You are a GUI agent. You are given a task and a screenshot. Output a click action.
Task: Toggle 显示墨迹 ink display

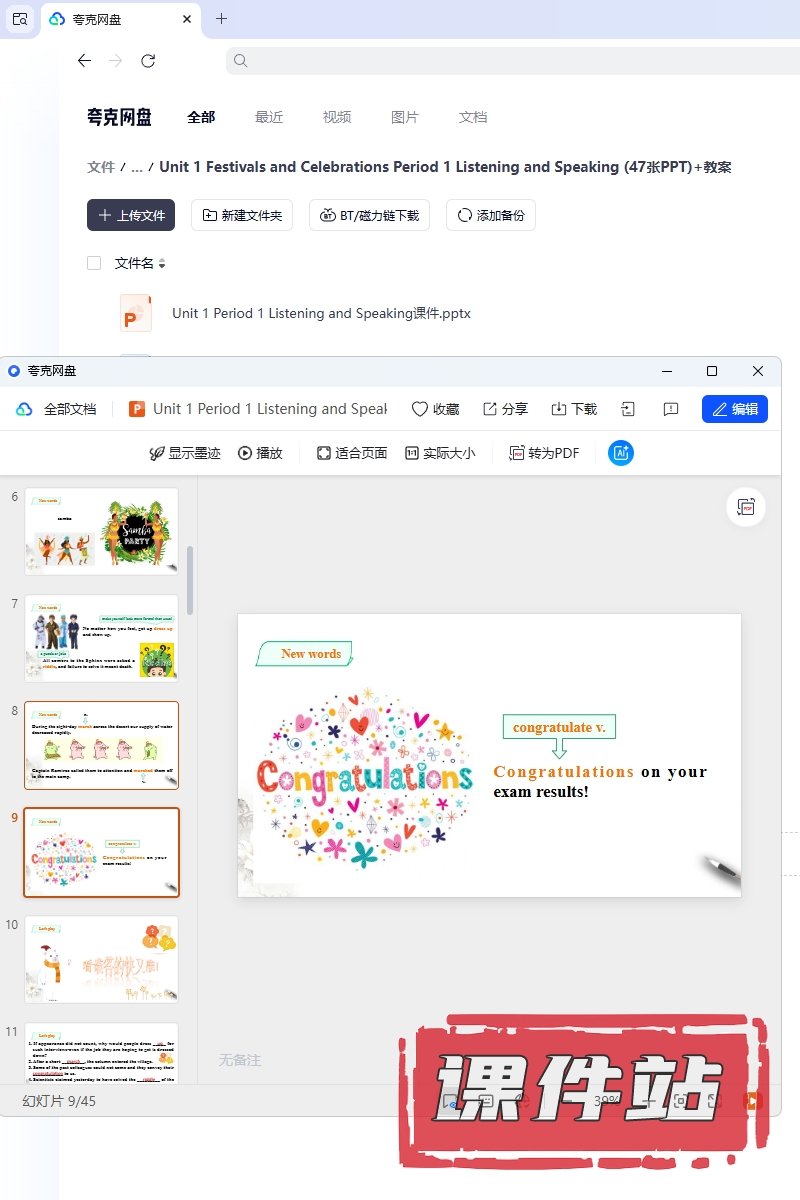click(x=185, y=453)
